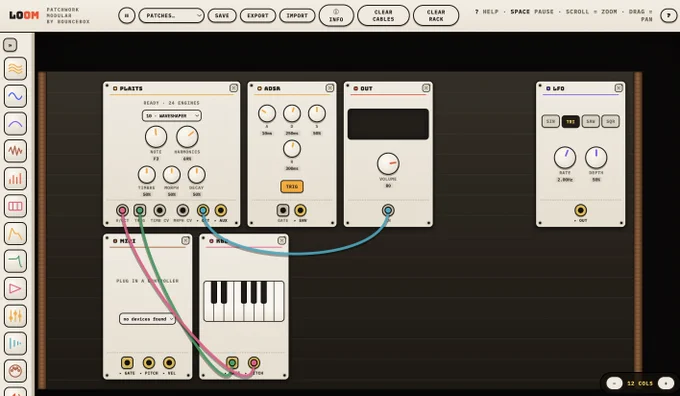Click the orange TRIG button on ADSR
680x396 pixels.
pyautogui.click(x=292, y=187)
